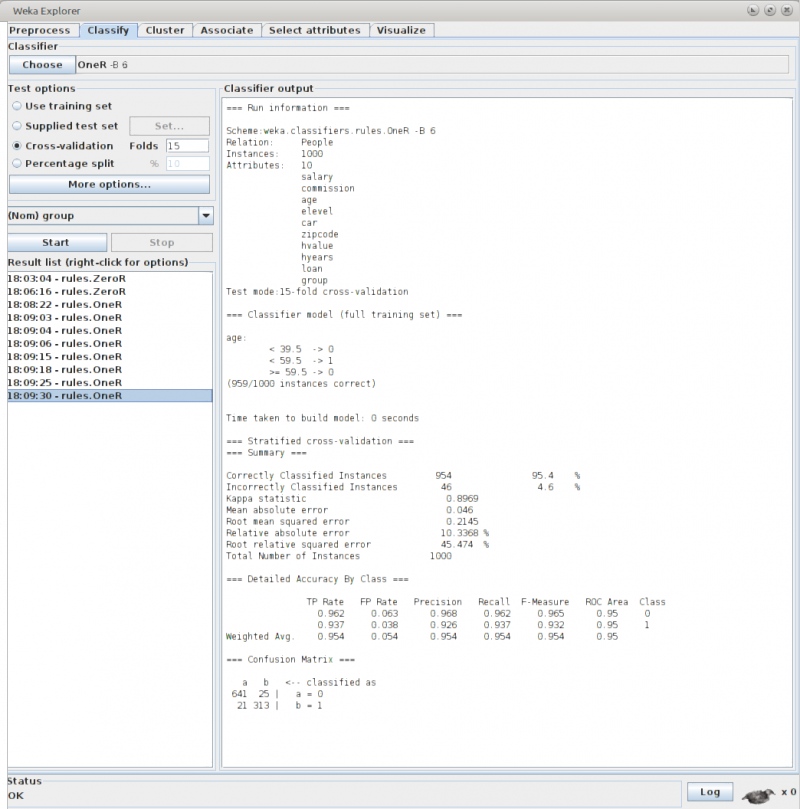Select result 18:06:16 - rules.ZeroR
Screen dimensions: 800x809
point(109,292)
